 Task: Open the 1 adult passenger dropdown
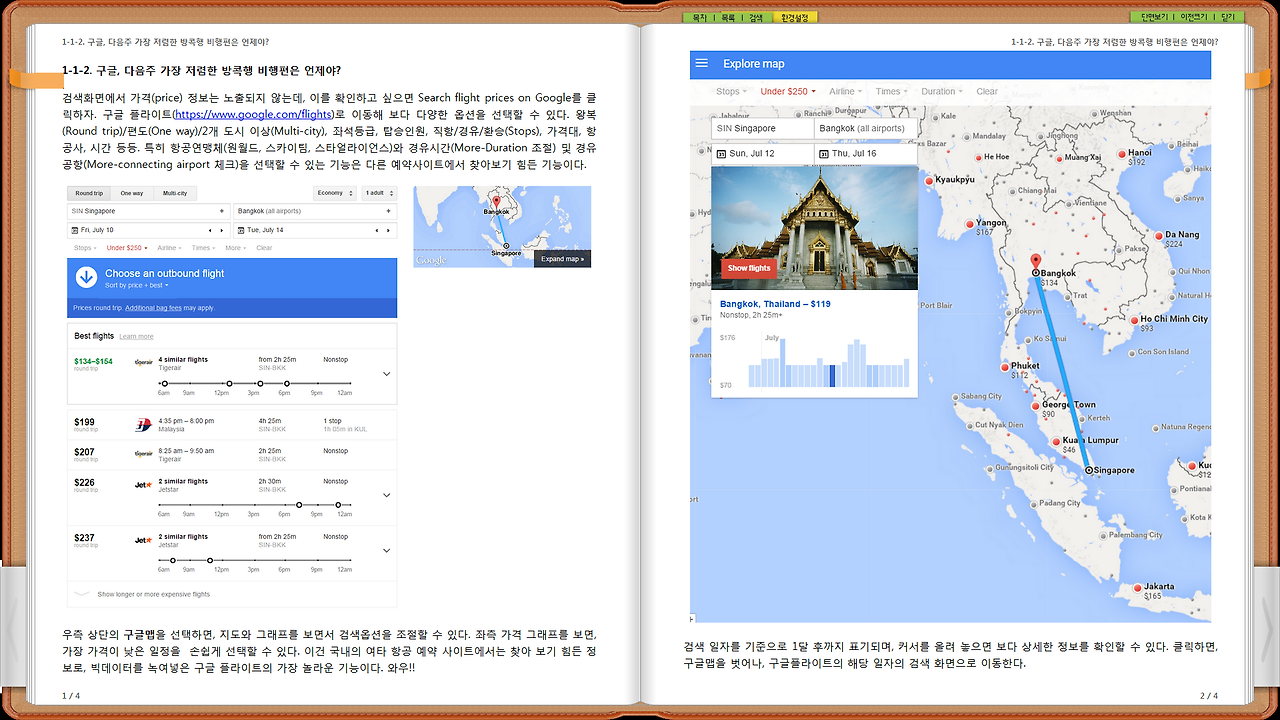(x=379, y=193)
